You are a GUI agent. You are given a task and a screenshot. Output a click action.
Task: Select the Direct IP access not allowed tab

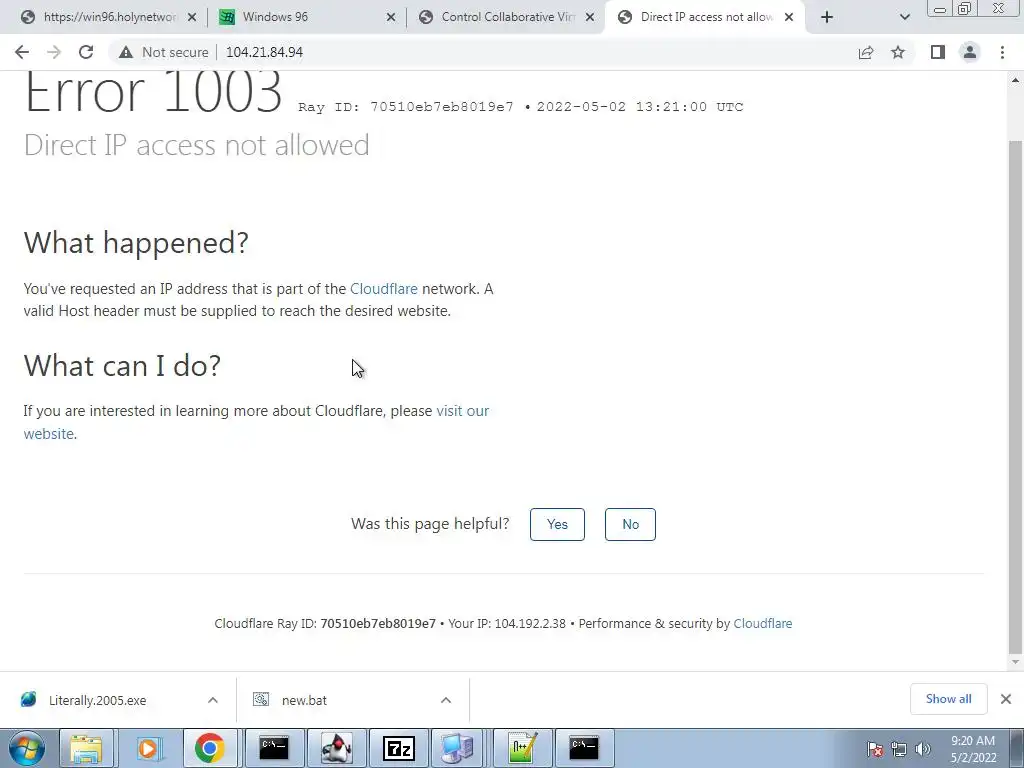(x=706, y=17)
